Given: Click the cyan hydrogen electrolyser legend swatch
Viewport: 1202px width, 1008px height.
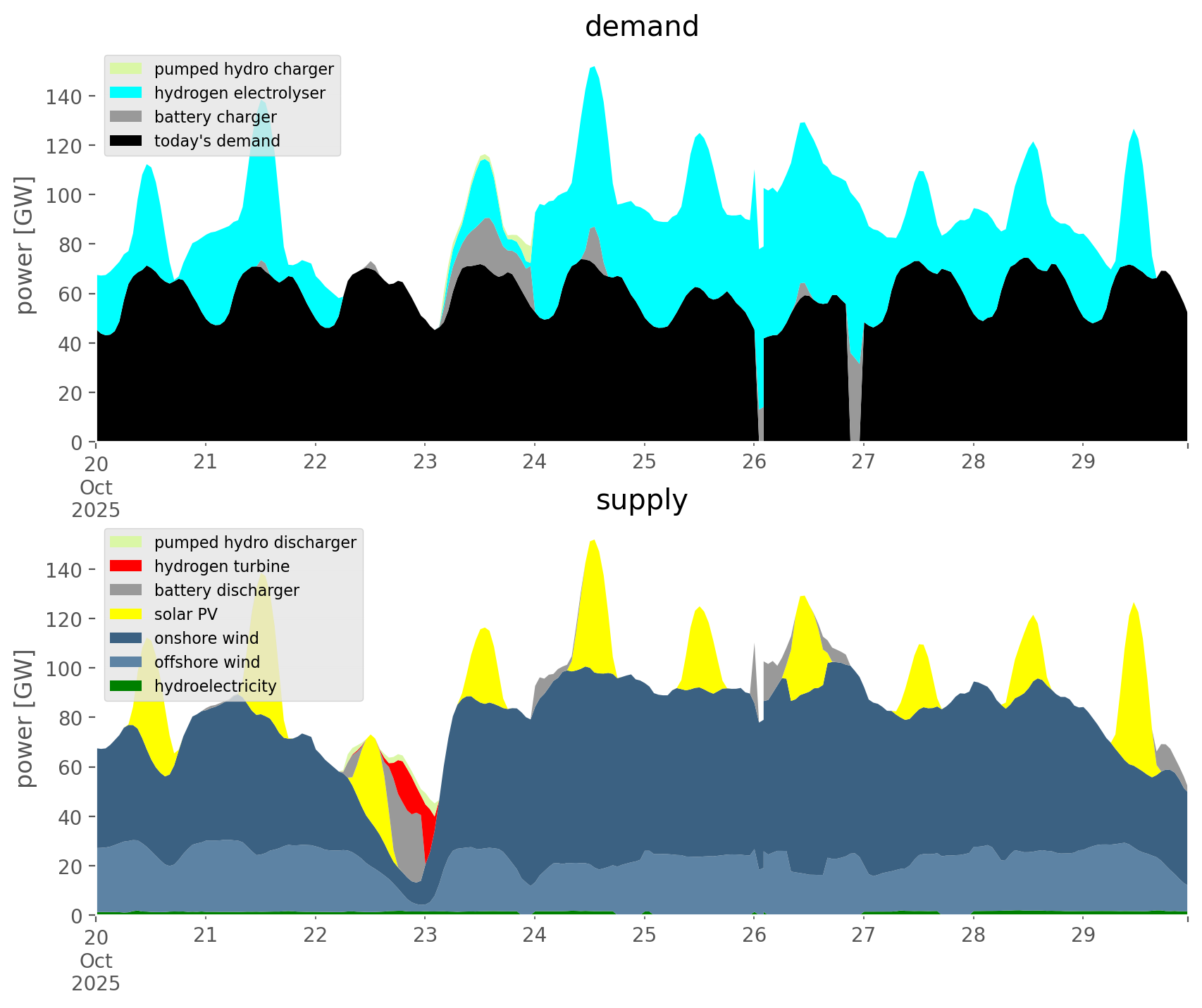Looking at the screenshot, I should point(126,93).
